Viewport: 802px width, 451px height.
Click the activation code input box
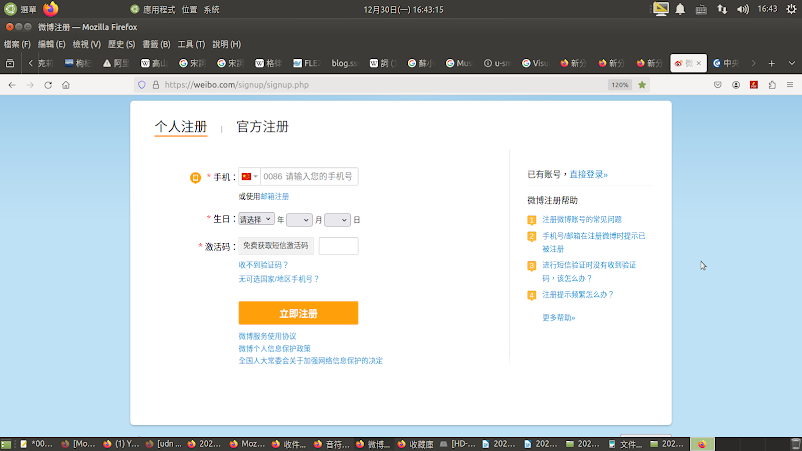(339, 246)
